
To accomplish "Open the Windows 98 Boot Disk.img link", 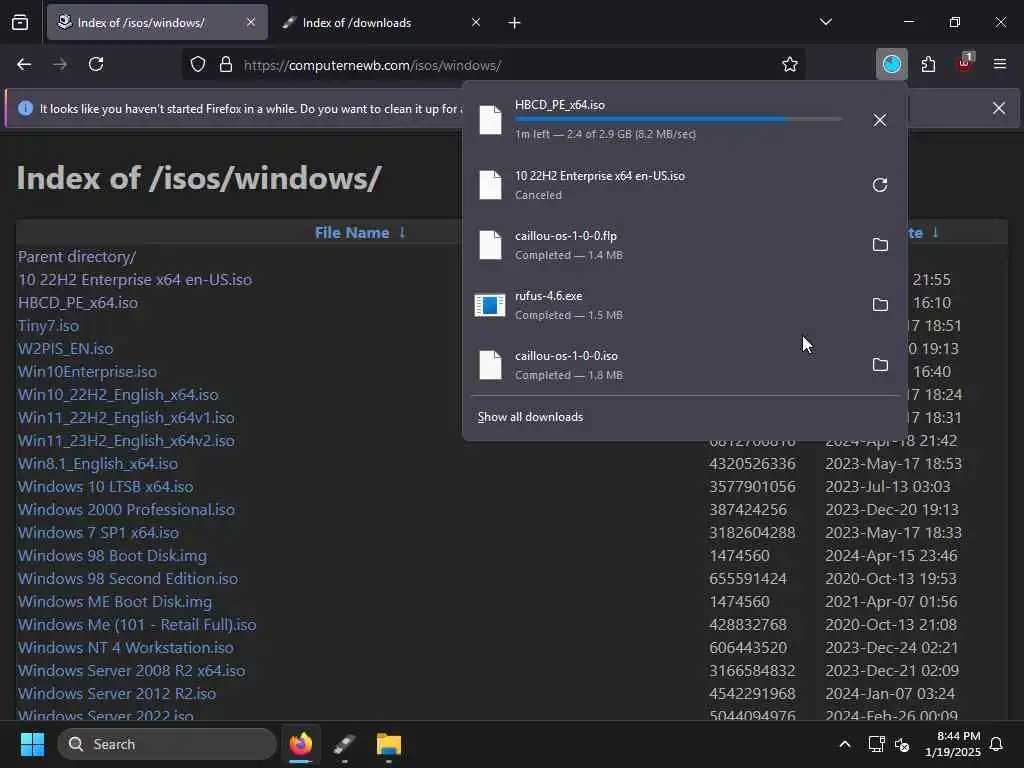I will 112,555.
